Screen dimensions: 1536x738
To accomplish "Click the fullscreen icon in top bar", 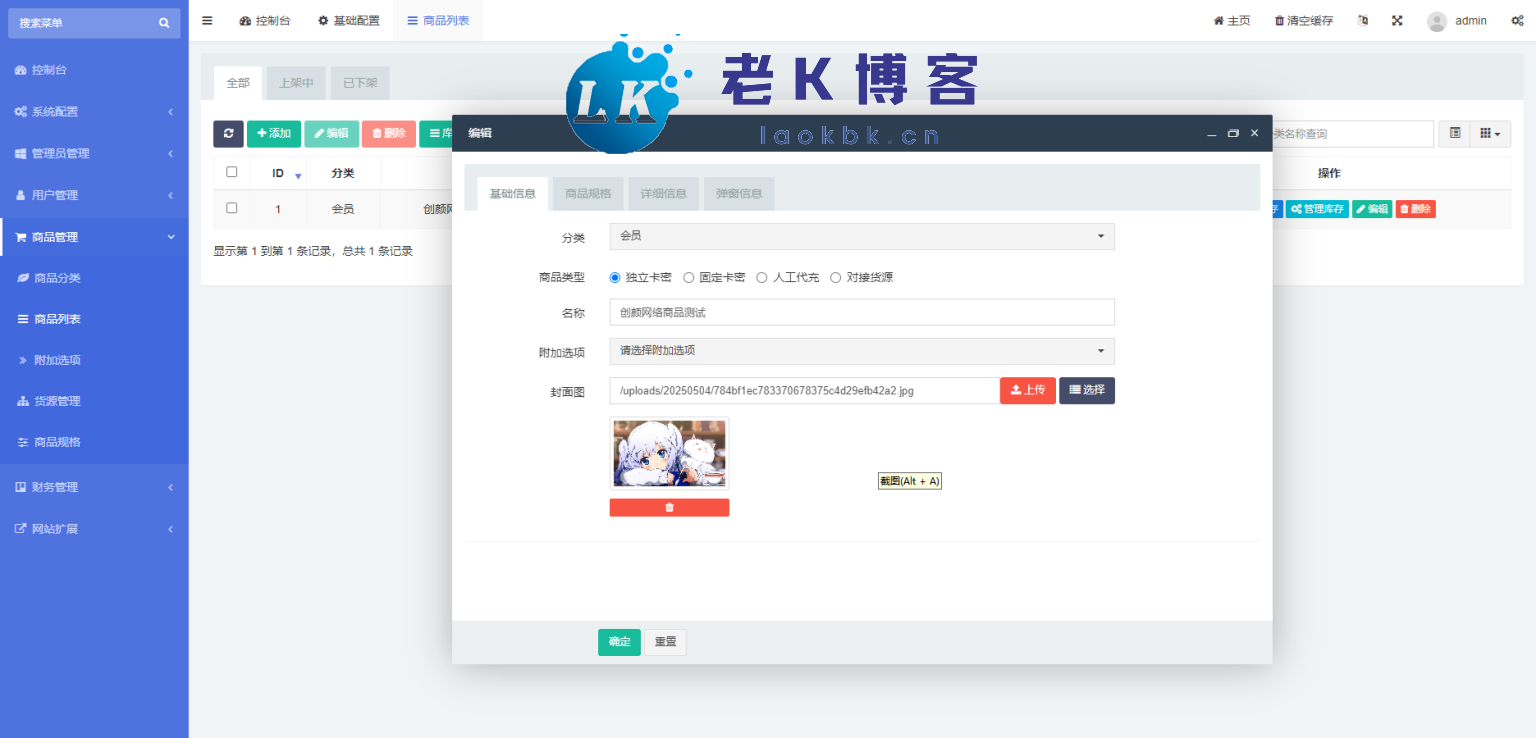I will point(1397,21).
